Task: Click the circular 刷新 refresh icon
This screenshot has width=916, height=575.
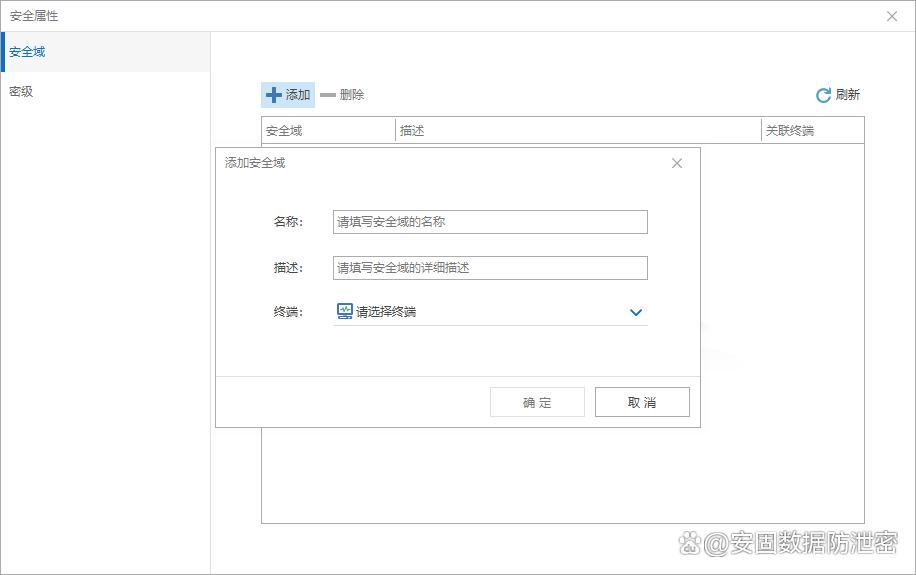Action: click(x=823, y=95)
